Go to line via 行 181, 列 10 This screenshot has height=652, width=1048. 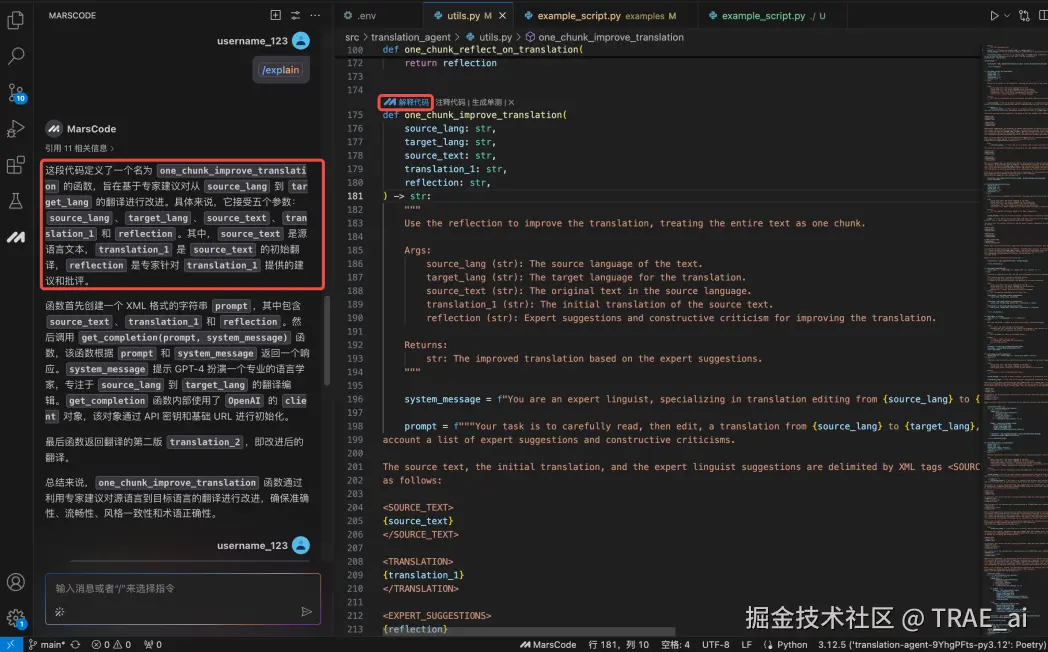coord(618,645)
